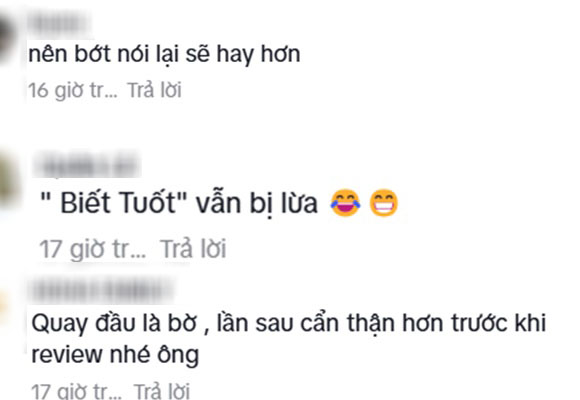Select the comment "nên bớt nói lại sẽ hay hơn"
The image size is (580, 400).
pyautogui.click(x=164, y=54)
